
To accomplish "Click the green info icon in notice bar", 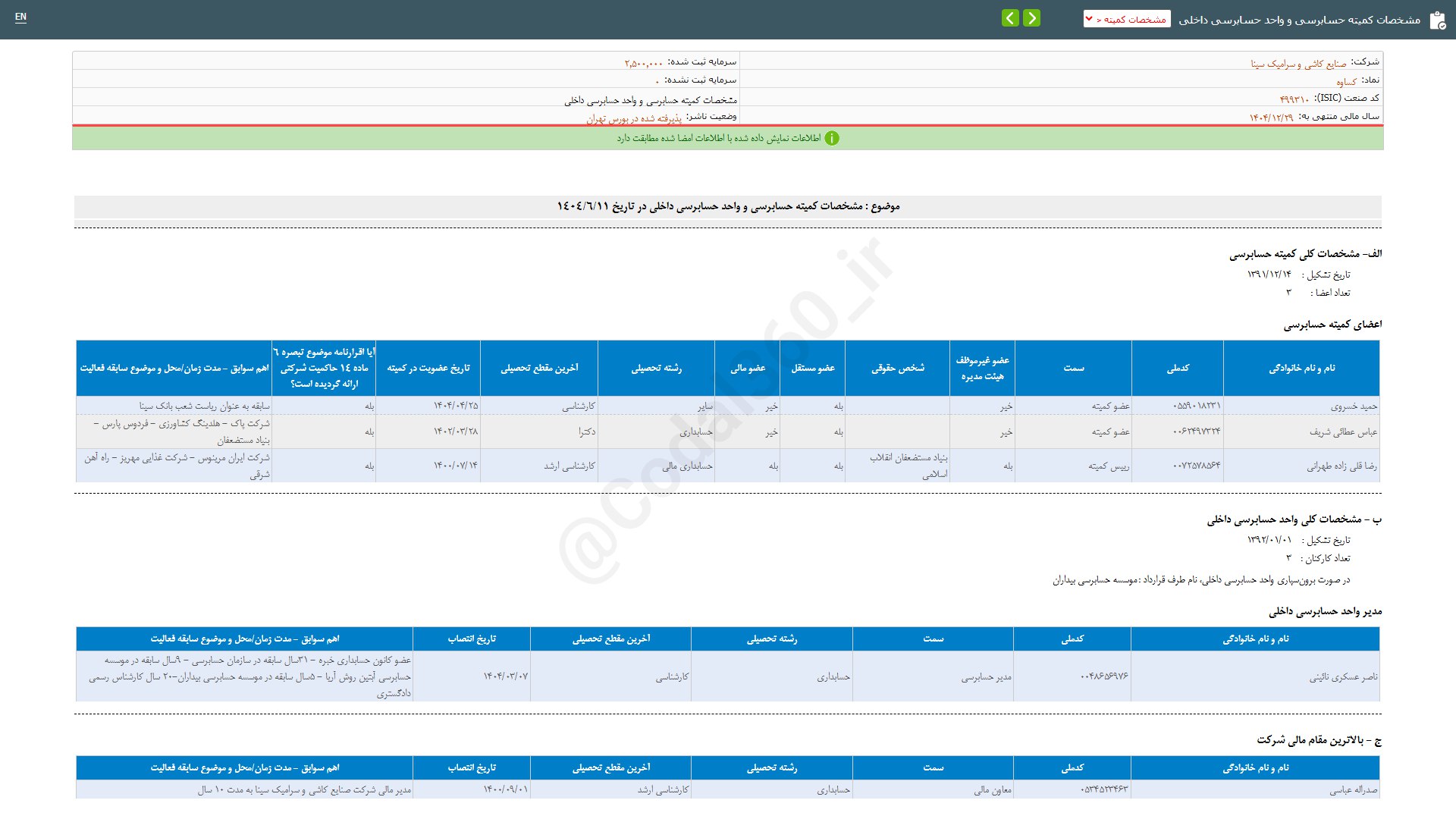I will click(832, 138).
